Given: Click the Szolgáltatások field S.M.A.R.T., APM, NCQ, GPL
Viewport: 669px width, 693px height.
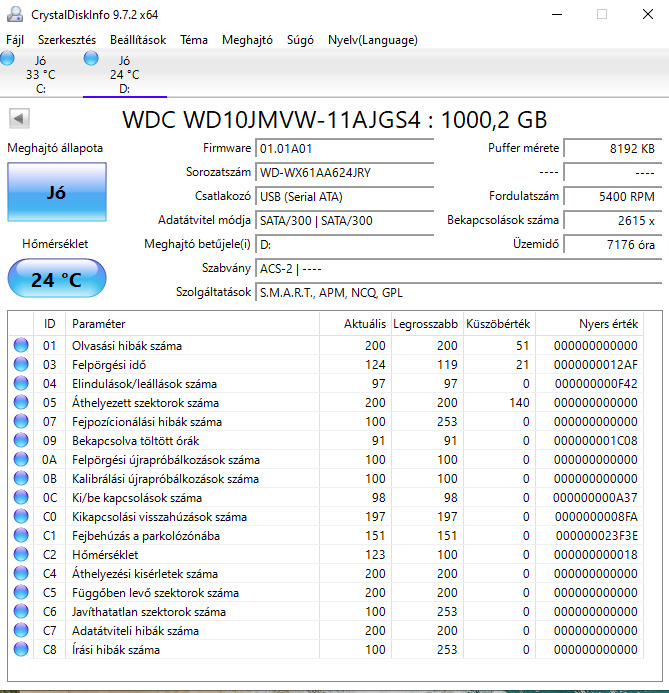Looking at the screenshot, I should pyautogui.click(x=459, y=293).
